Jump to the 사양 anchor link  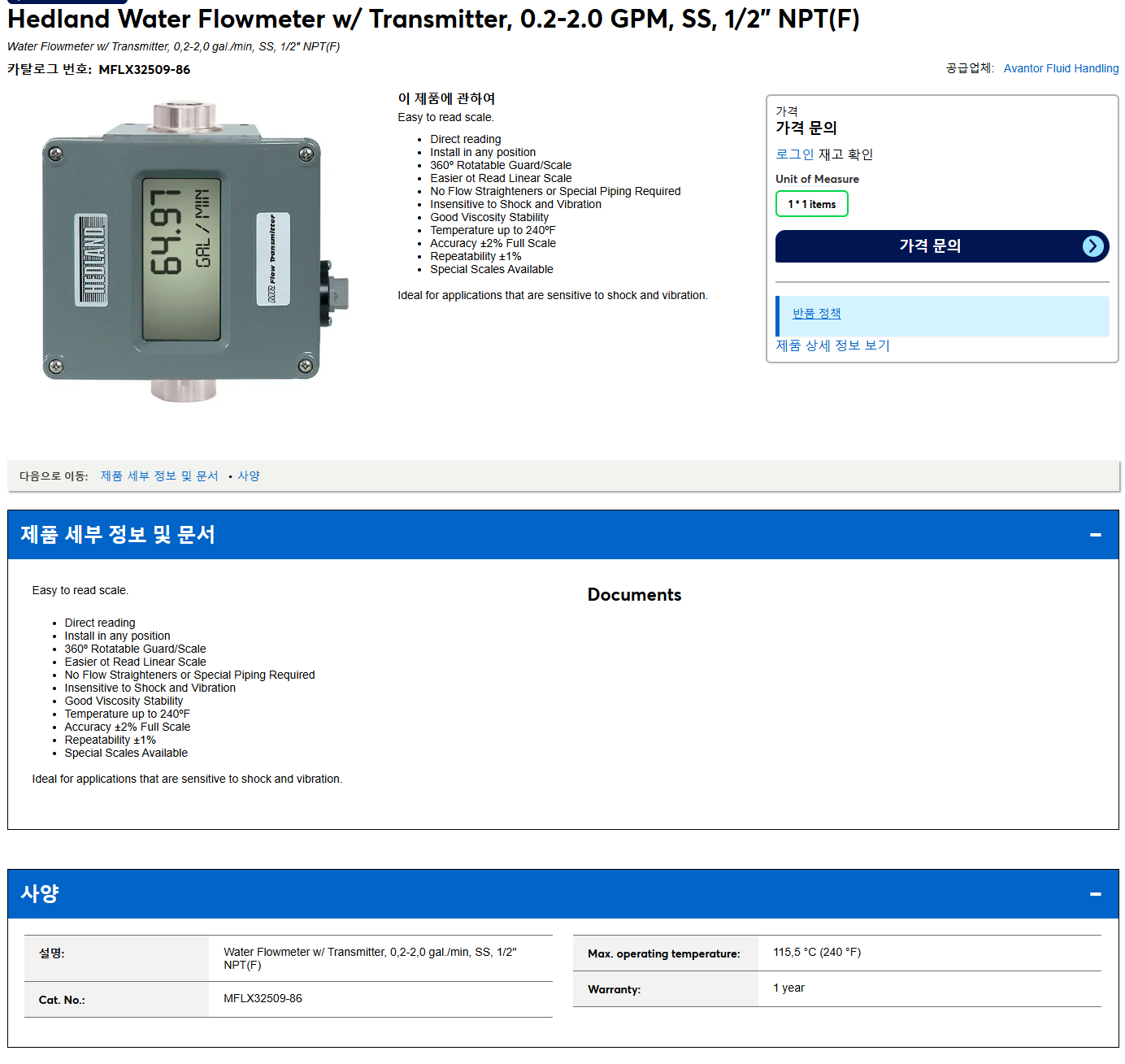pyautogui.click(x=249, y=476)
